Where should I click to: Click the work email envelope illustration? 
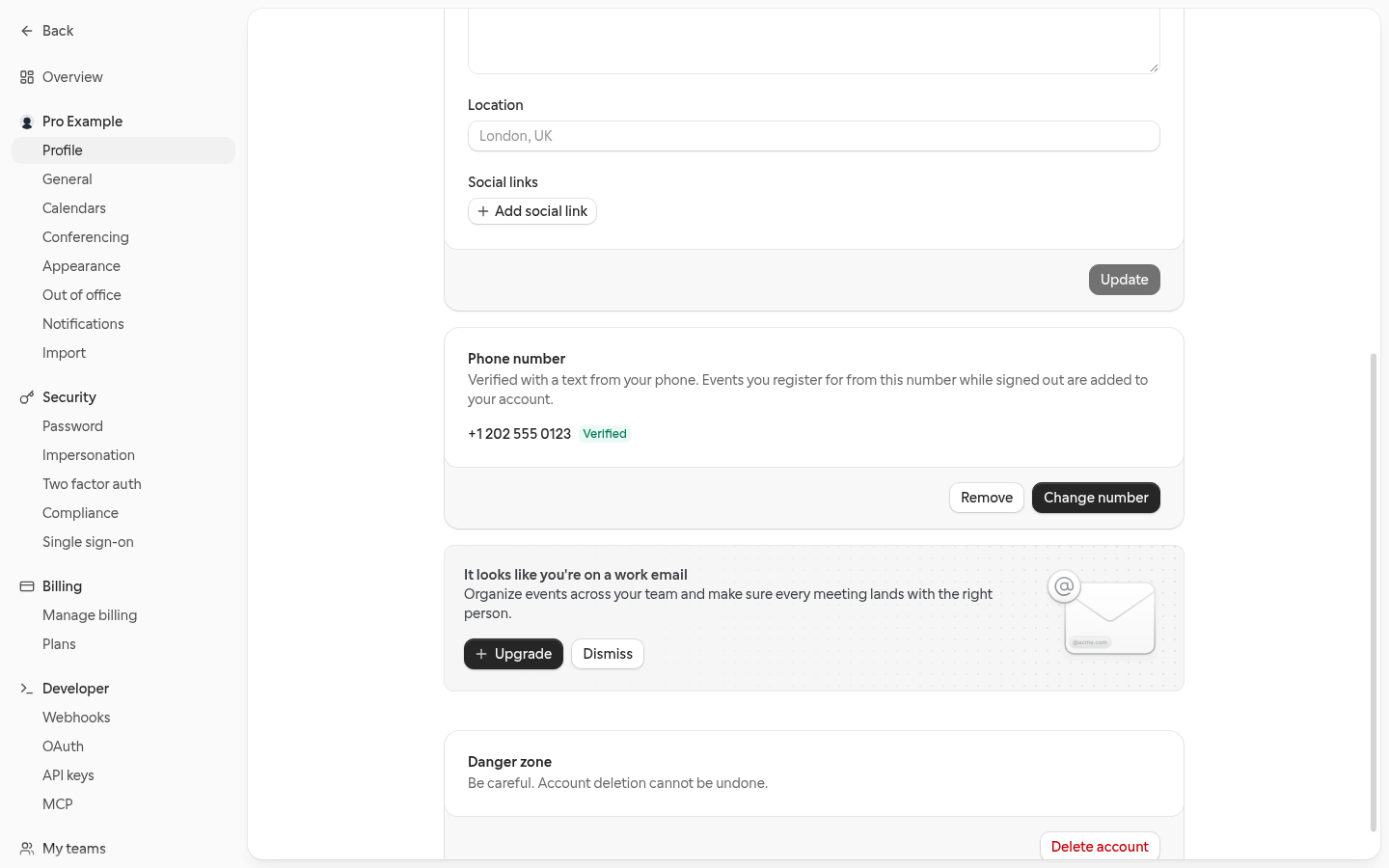point(1103,614)
